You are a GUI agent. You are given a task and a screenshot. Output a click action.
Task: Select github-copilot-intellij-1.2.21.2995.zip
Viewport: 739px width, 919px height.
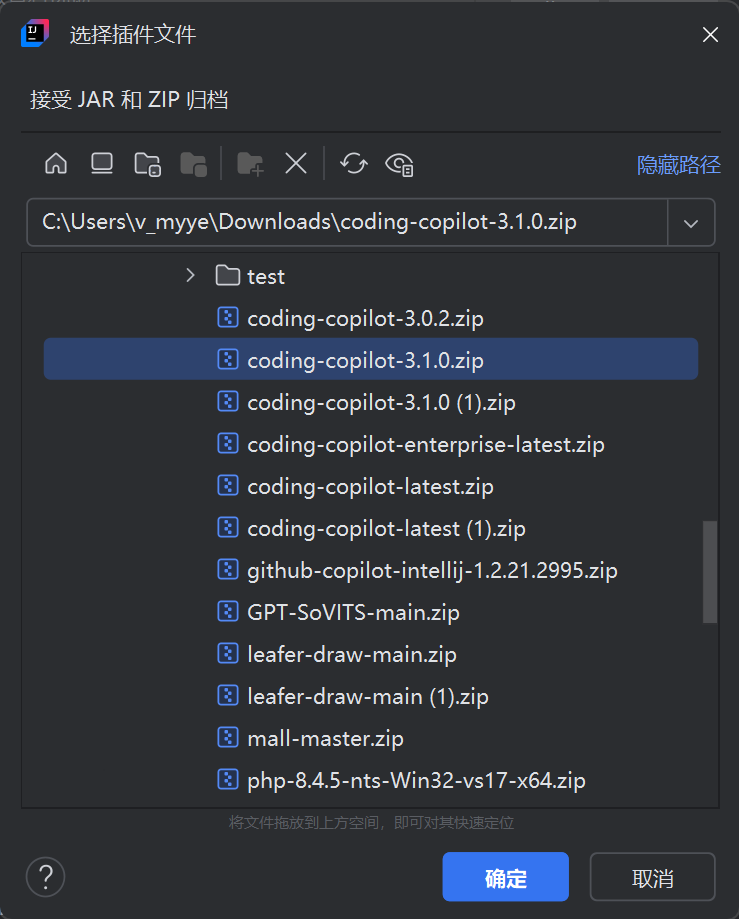tap(432, 570)
